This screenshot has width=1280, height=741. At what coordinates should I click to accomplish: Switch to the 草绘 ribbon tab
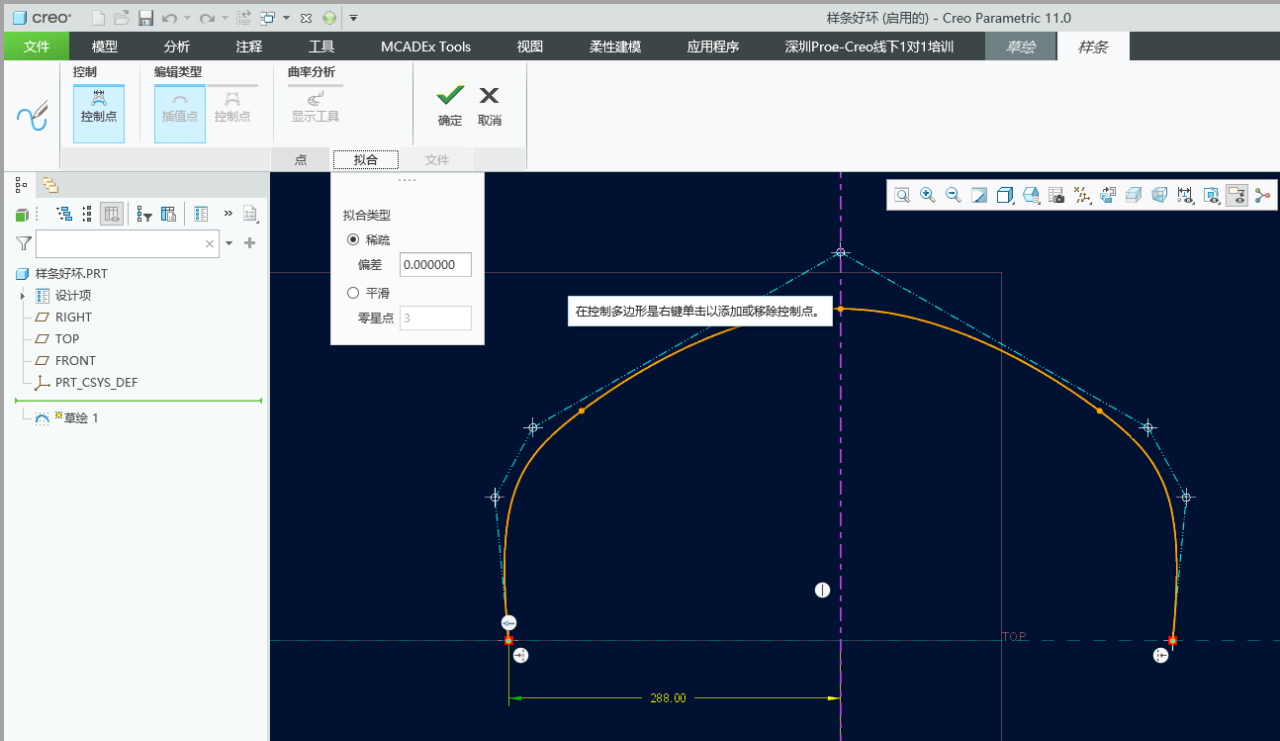coord(1020,46)
